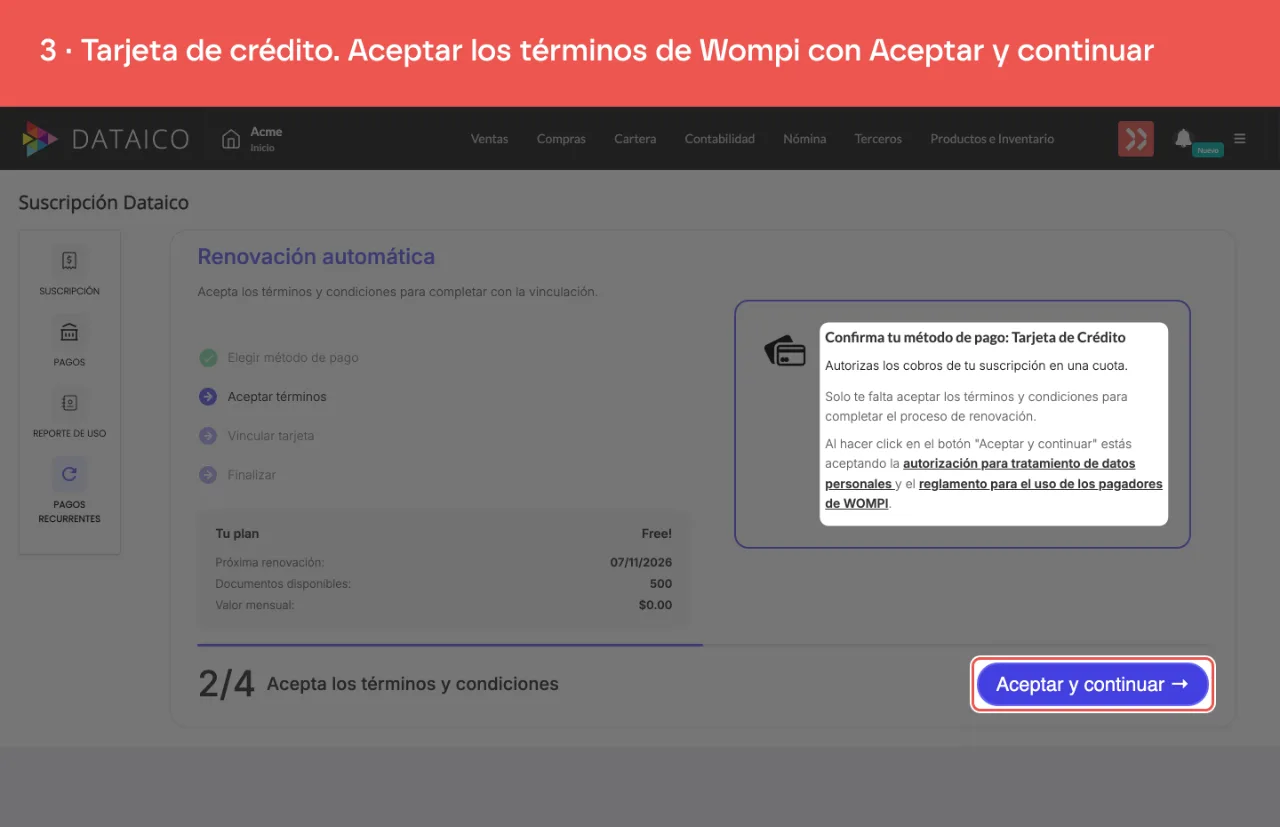Click the arrow icon beside Finalizar

(x=208, y=475)
